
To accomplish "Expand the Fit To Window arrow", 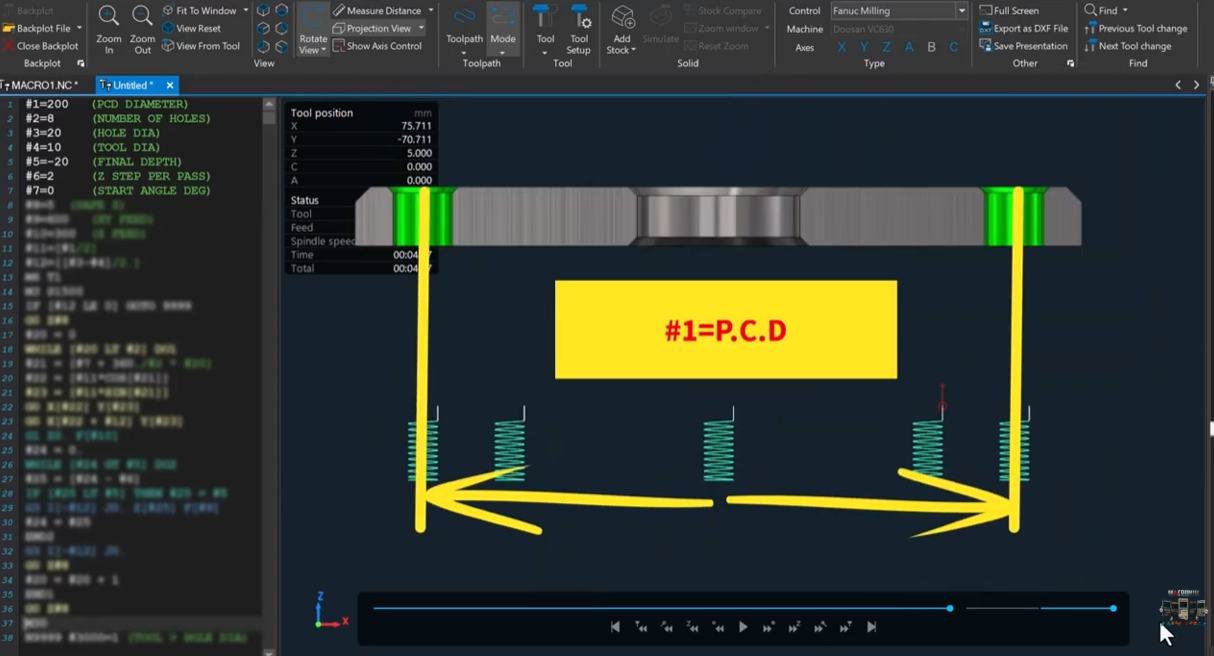I will pos(246,11).
